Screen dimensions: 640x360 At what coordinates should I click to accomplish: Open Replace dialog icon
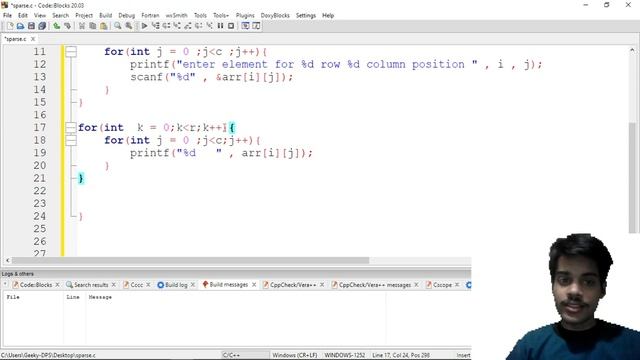click(129, 26)
